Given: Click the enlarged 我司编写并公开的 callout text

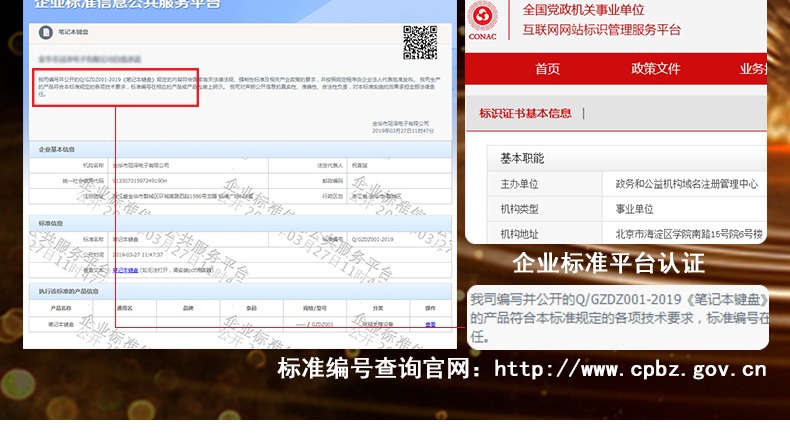Looking at the screenshot, I should tap(619, 318).
